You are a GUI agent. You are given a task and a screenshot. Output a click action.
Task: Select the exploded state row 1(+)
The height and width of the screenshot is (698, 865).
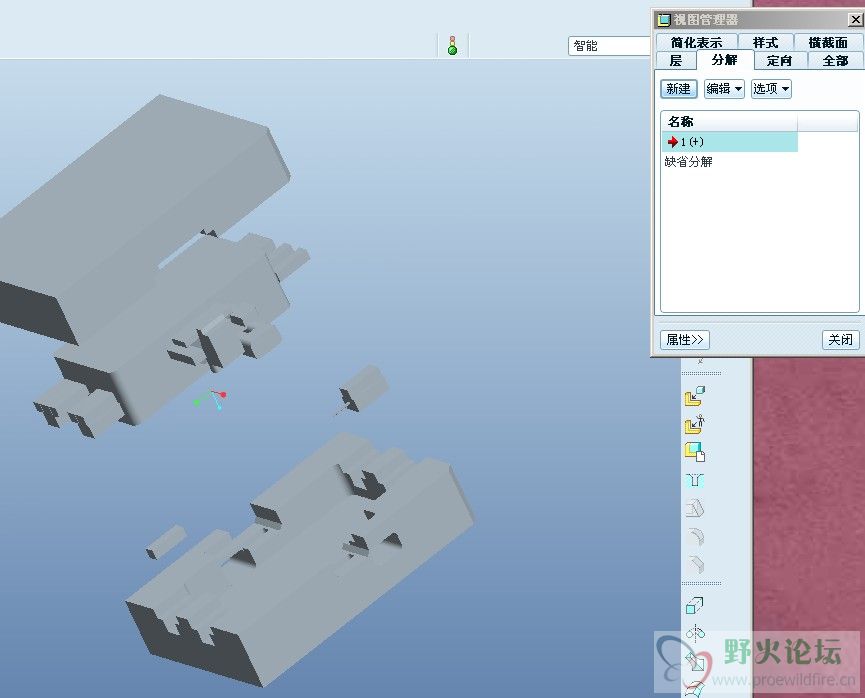click(730, 142)
